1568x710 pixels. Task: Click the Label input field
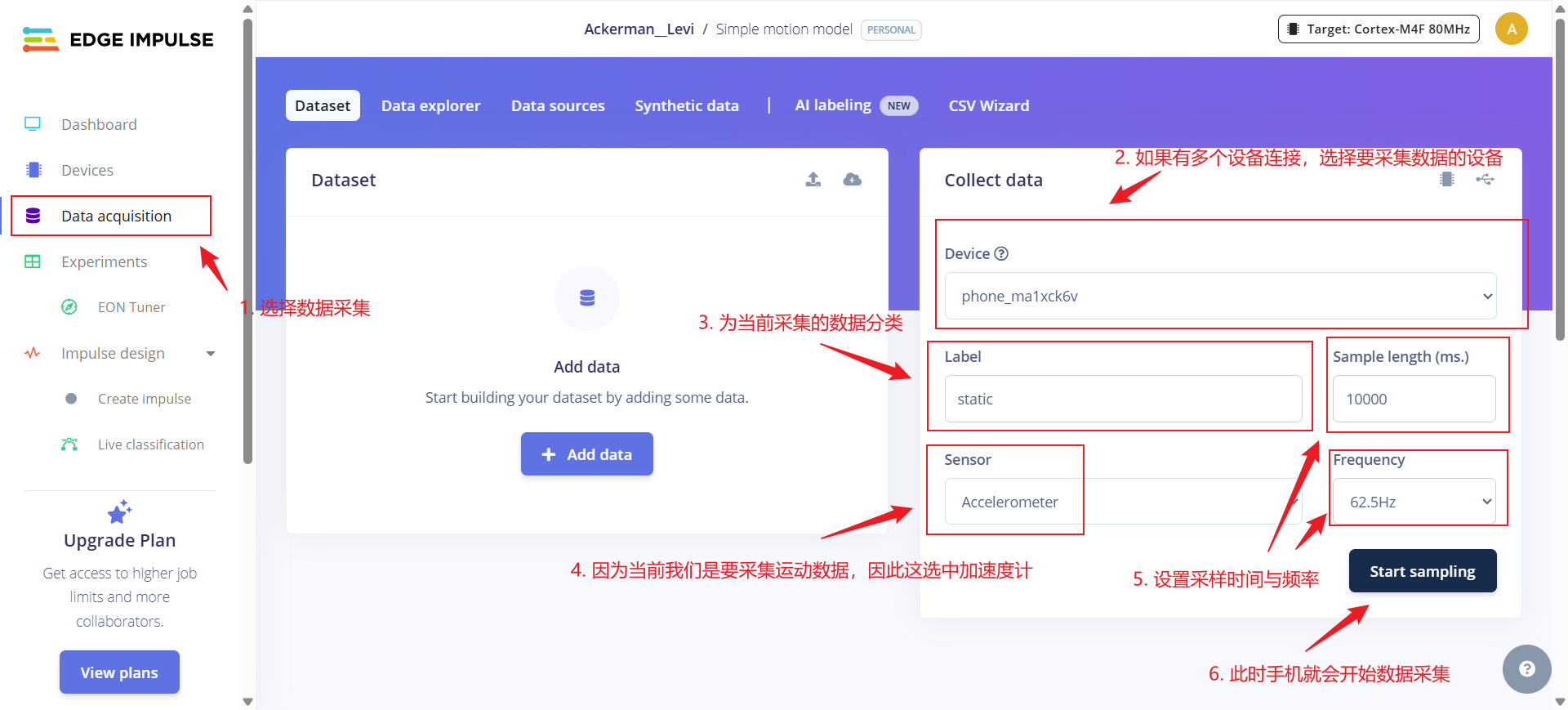(x=1123, y=399)
